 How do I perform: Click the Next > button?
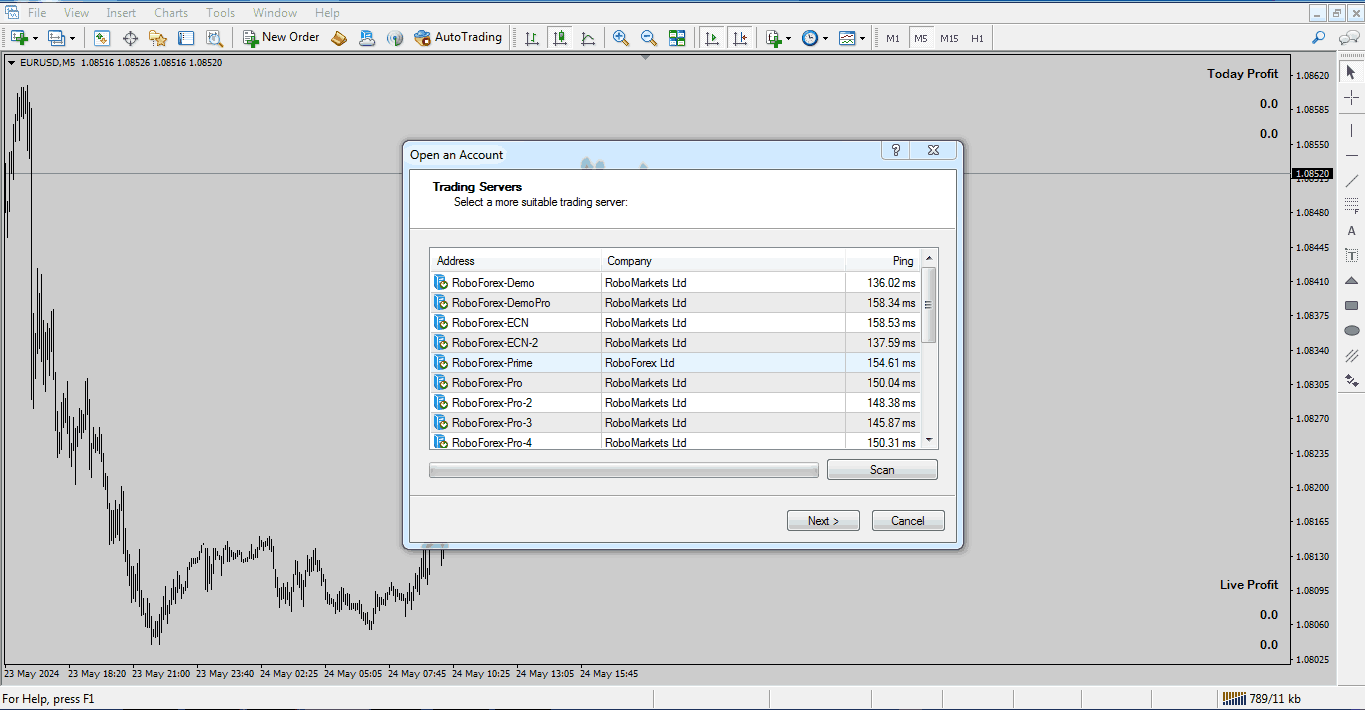click(x=823, y=521)
